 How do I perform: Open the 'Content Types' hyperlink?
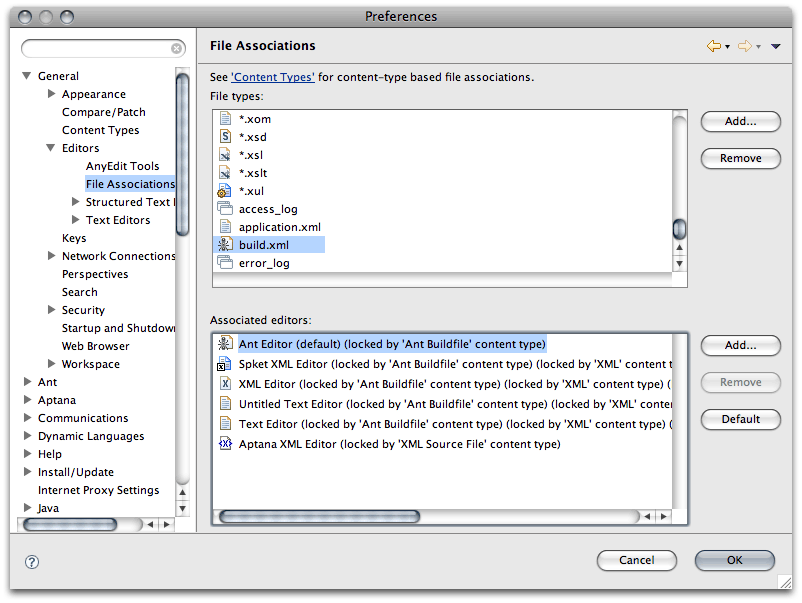coord(273,77)
